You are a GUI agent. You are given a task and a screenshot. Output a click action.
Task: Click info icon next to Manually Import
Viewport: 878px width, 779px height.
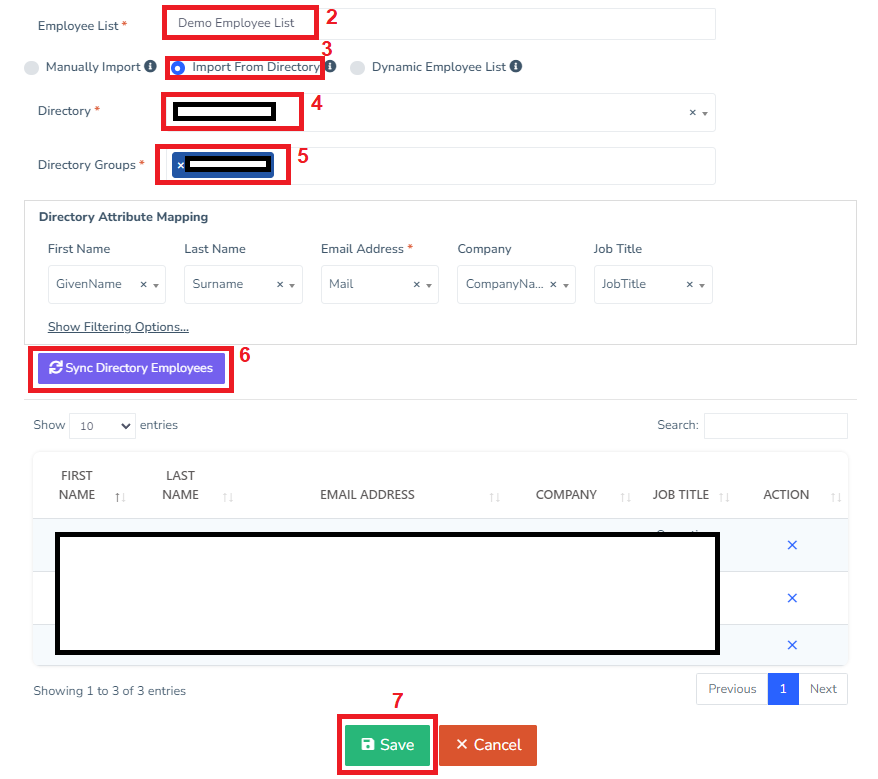click(150, 67)
